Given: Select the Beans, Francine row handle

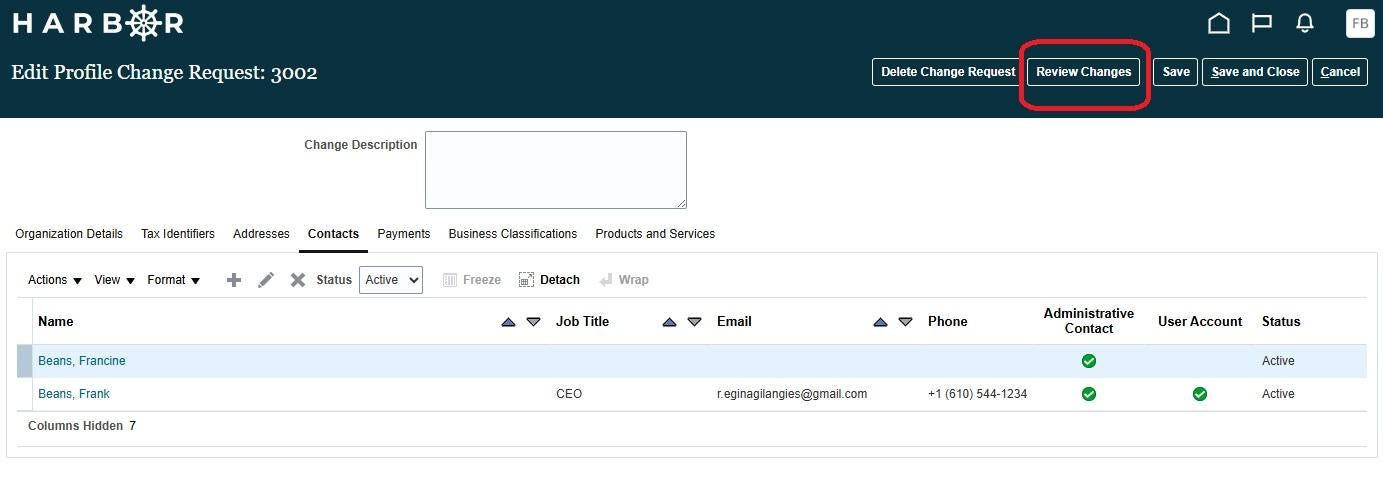Looking at the screenshot, I should coord(24,361).
